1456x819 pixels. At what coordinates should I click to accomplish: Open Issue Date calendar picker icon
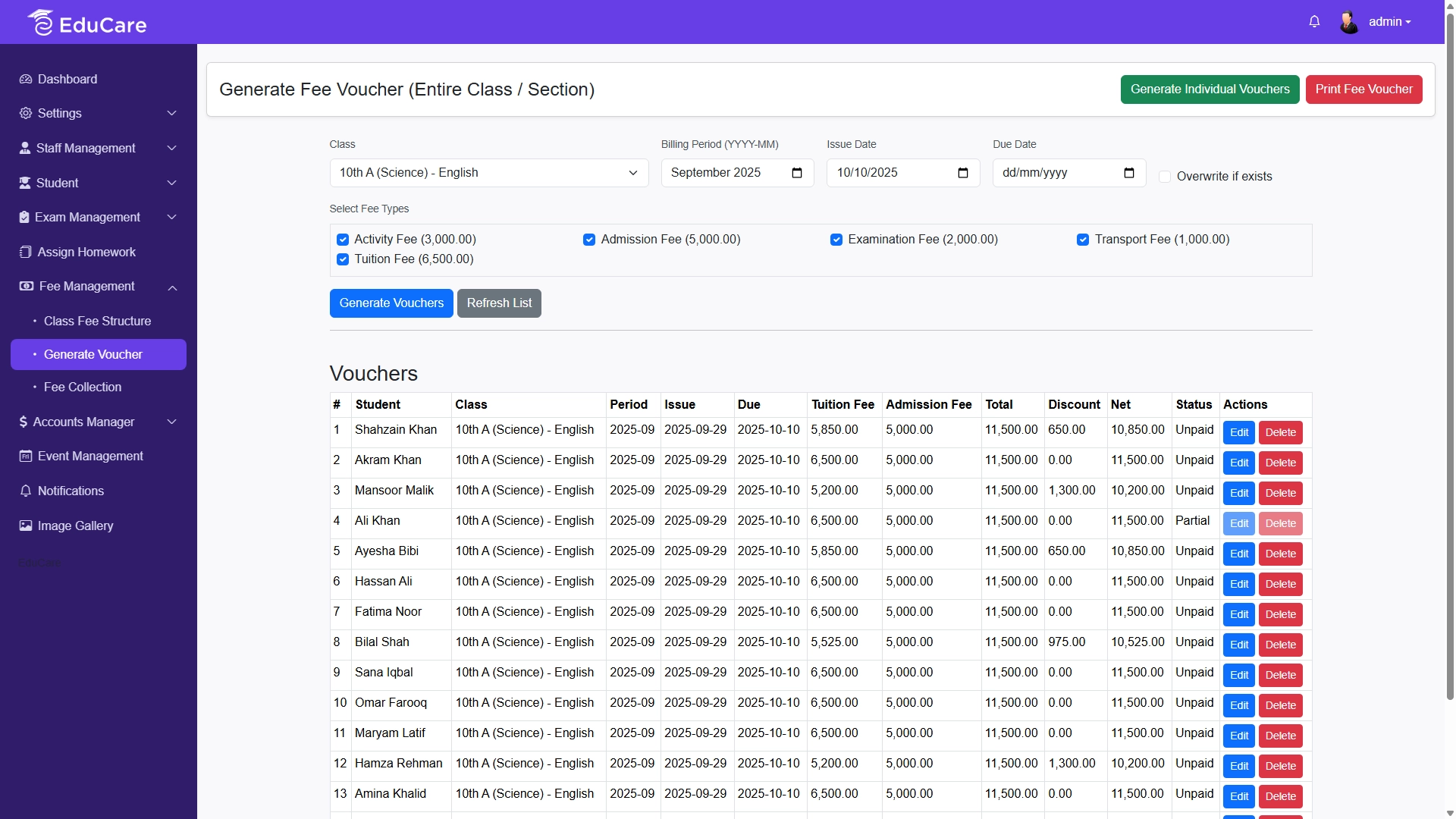[962, 173]
